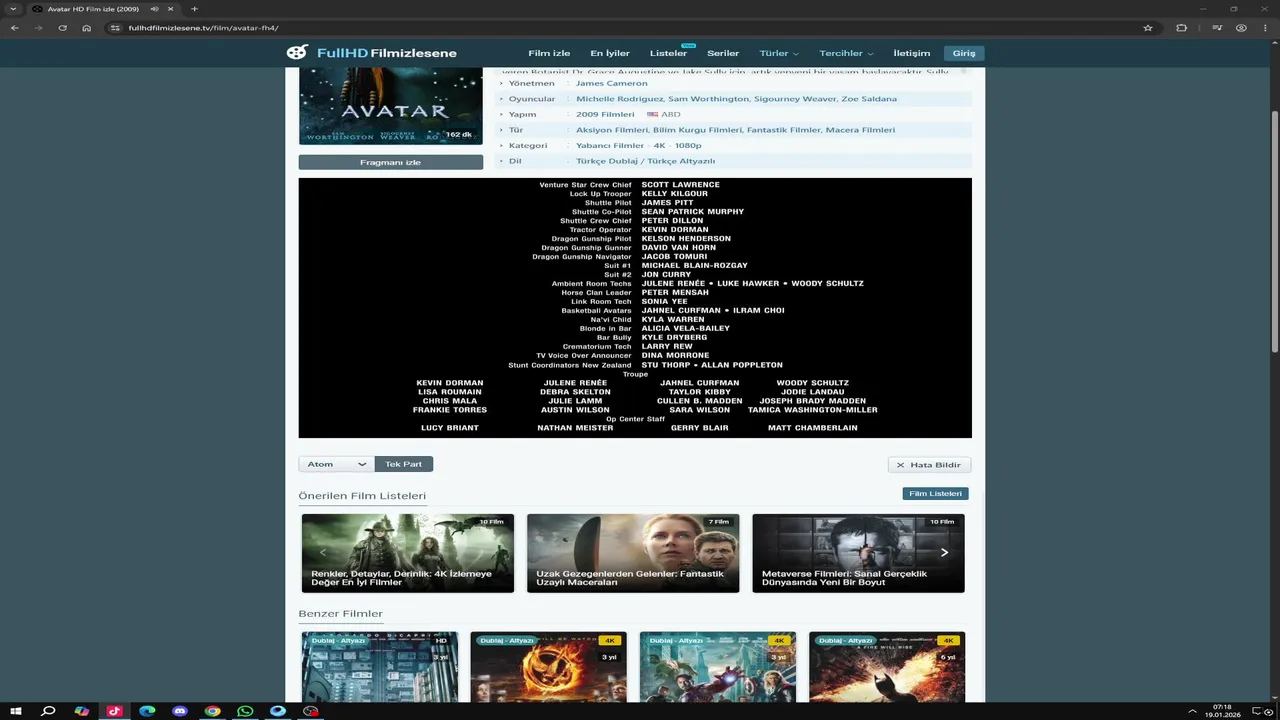Click the Fragmanı izle button
1280x720 pixels.
(x=390, y=162)
